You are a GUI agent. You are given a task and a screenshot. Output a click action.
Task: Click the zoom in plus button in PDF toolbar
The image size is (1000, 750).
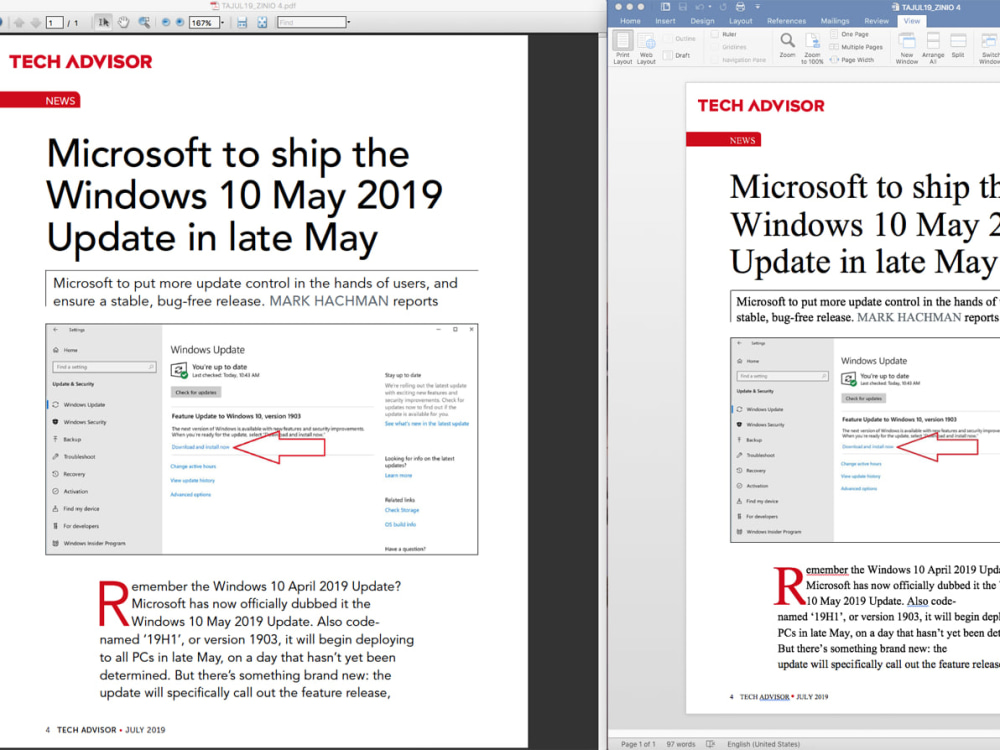tap(180, 22)
